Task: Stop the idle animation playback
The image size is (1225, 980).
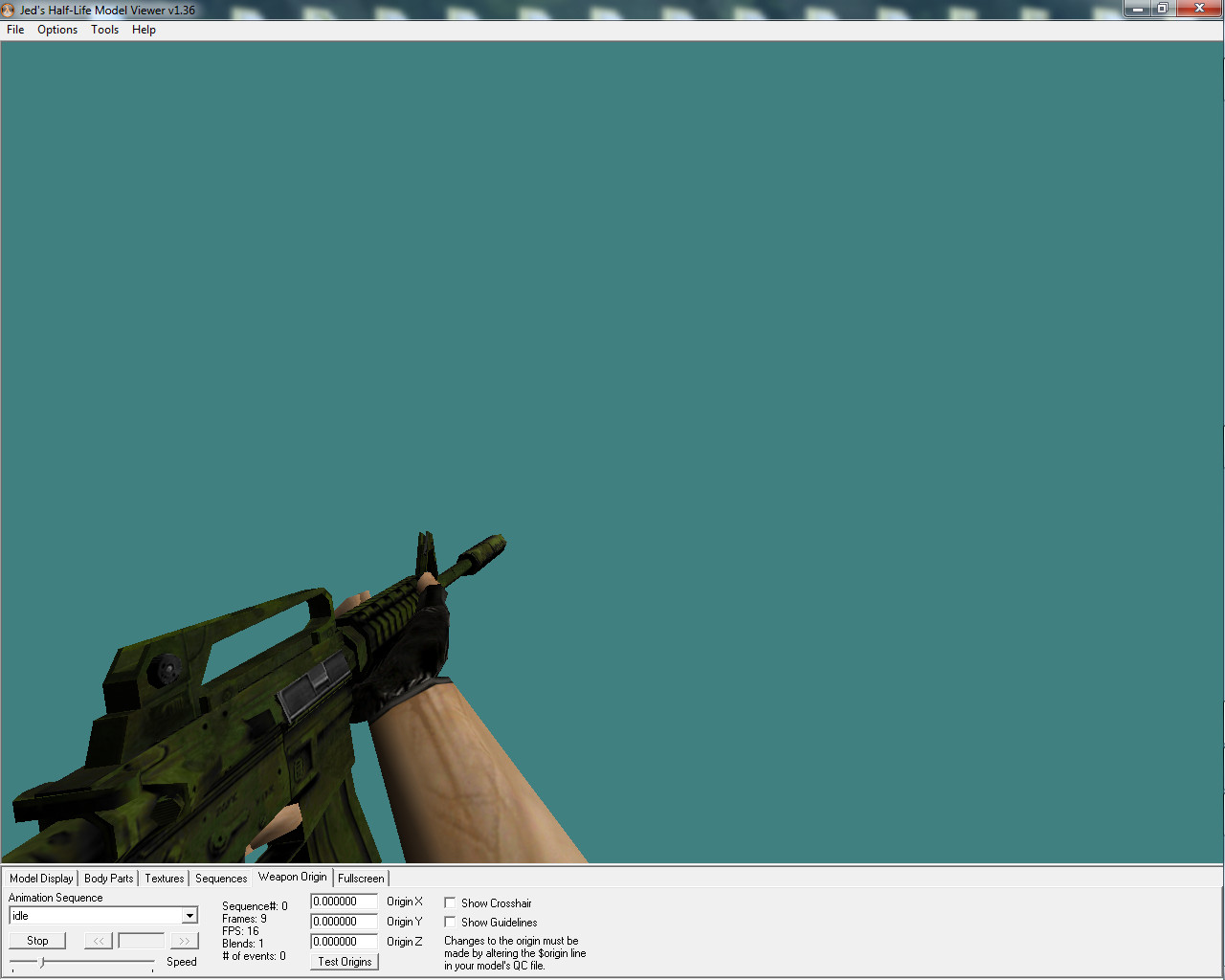Action: click(36, 940)
